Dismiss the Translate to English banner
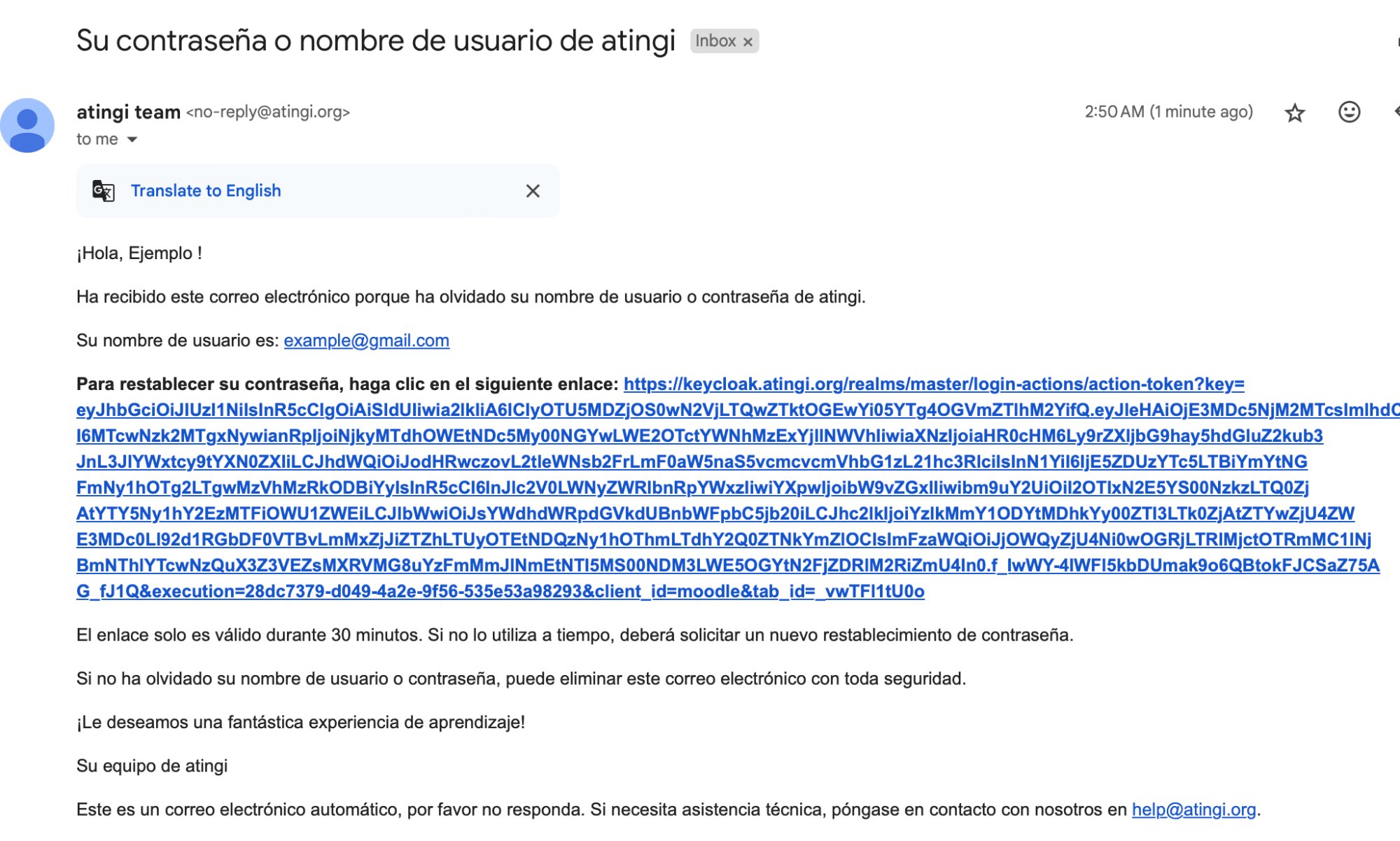 [533, 191]
